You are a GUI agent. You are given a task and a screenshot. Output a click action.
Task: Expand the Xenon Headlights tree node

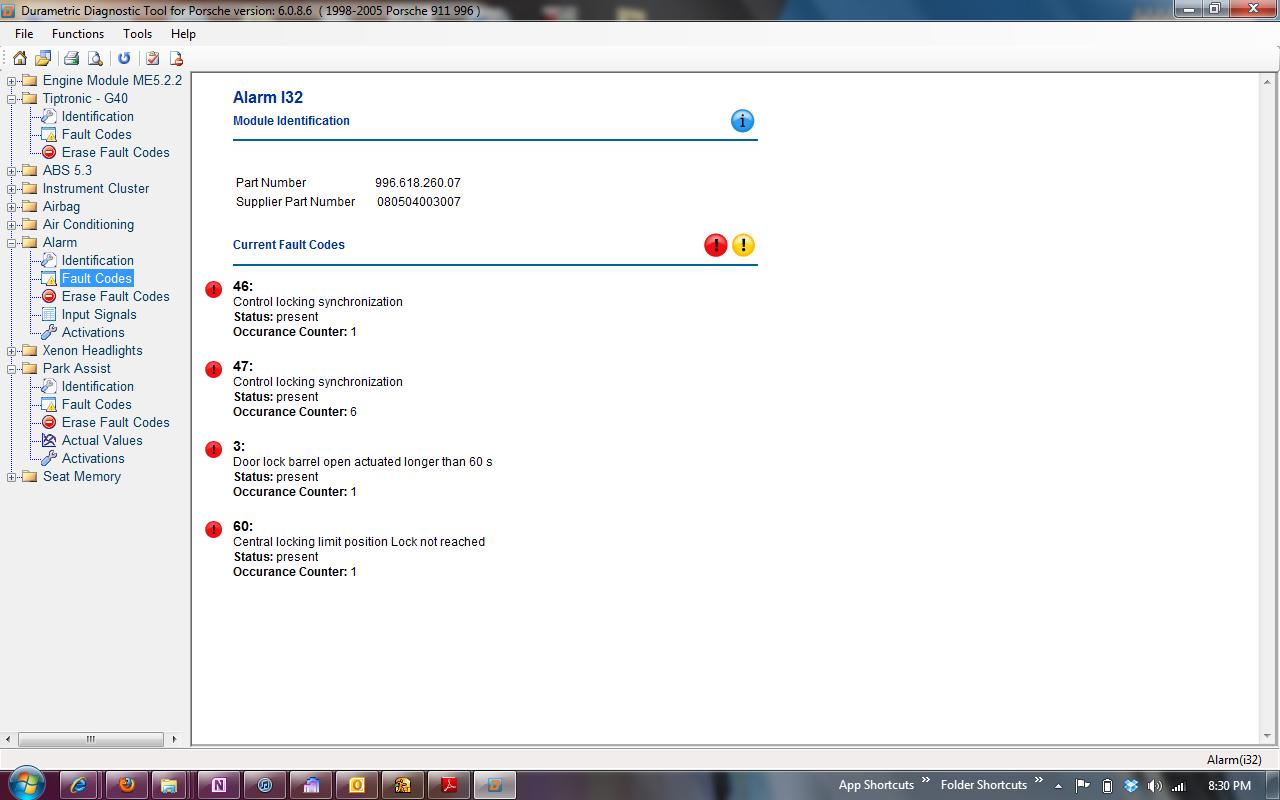(12, 351)
